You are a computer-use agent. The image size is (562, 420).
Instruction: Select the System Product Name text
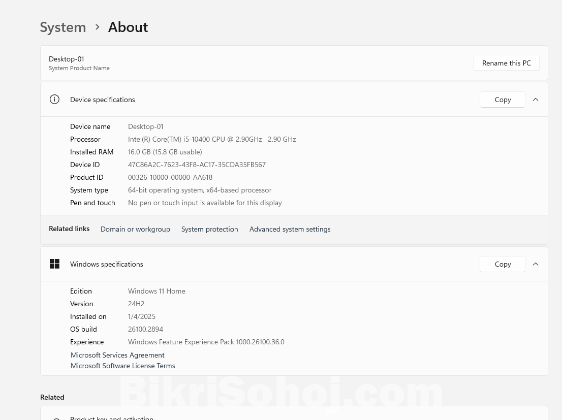(79, 68)
